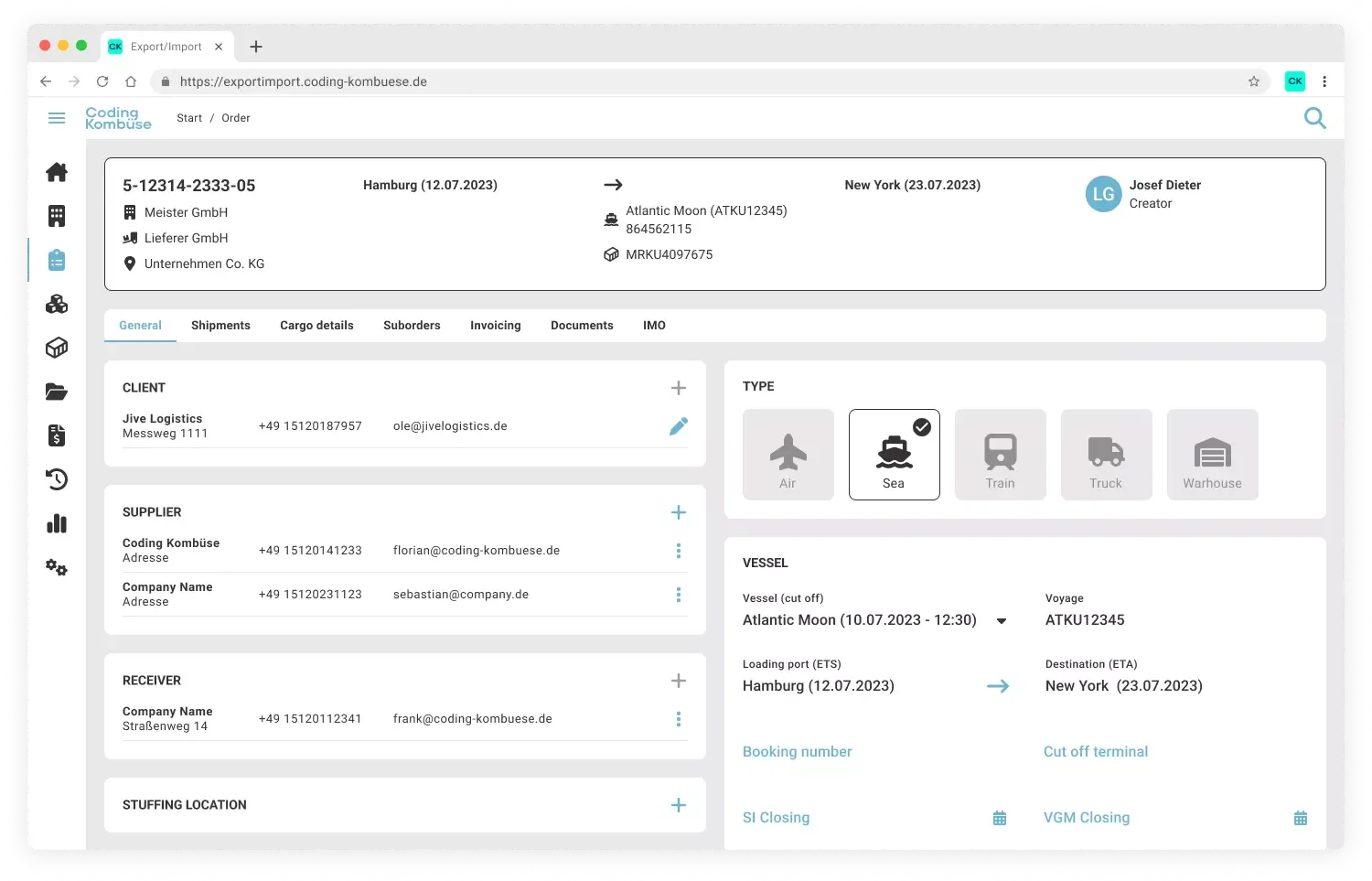Click the Coding Kombüse logo
Screen dimensions: 1372x881
point(118,118)
